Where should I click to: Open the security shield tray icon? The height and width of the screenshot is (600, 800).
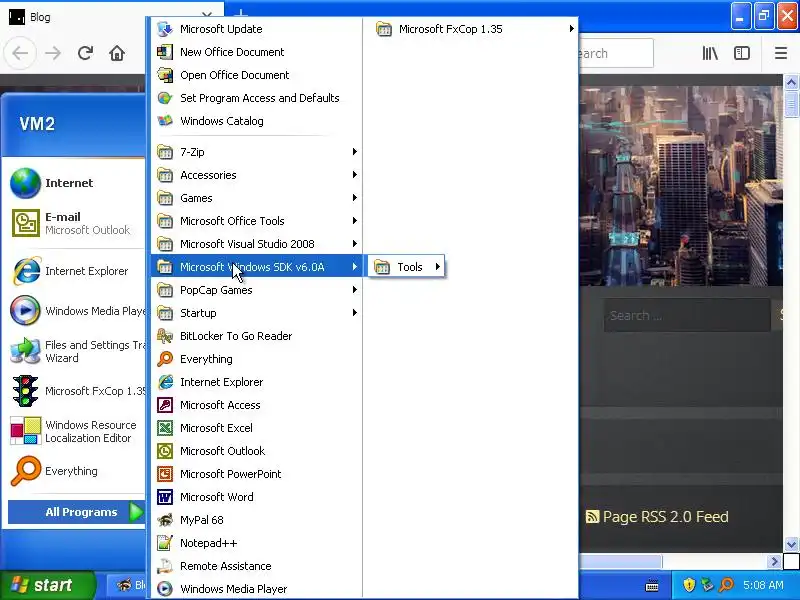tap(689, 585)
